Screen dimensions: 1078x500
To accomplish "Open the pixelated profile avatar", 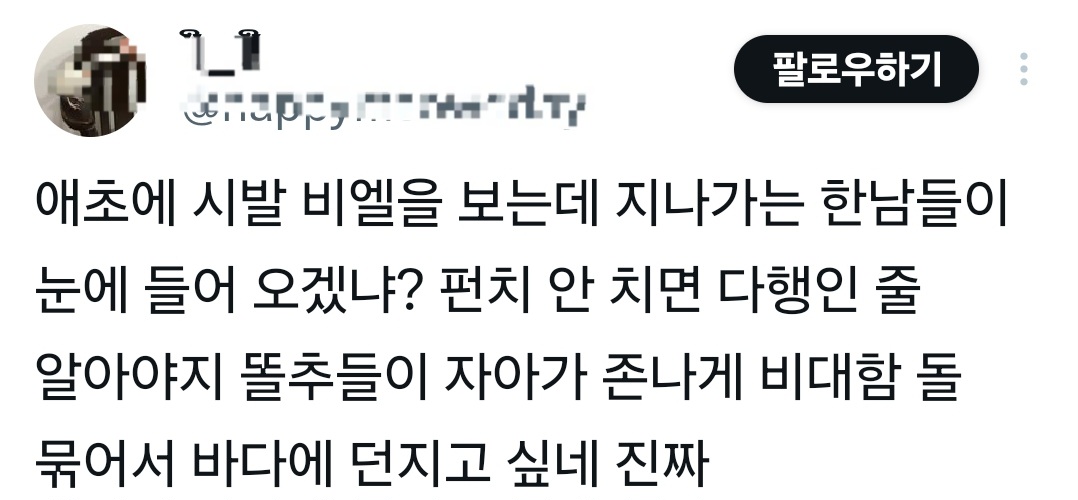I will (x=91, y=80).
